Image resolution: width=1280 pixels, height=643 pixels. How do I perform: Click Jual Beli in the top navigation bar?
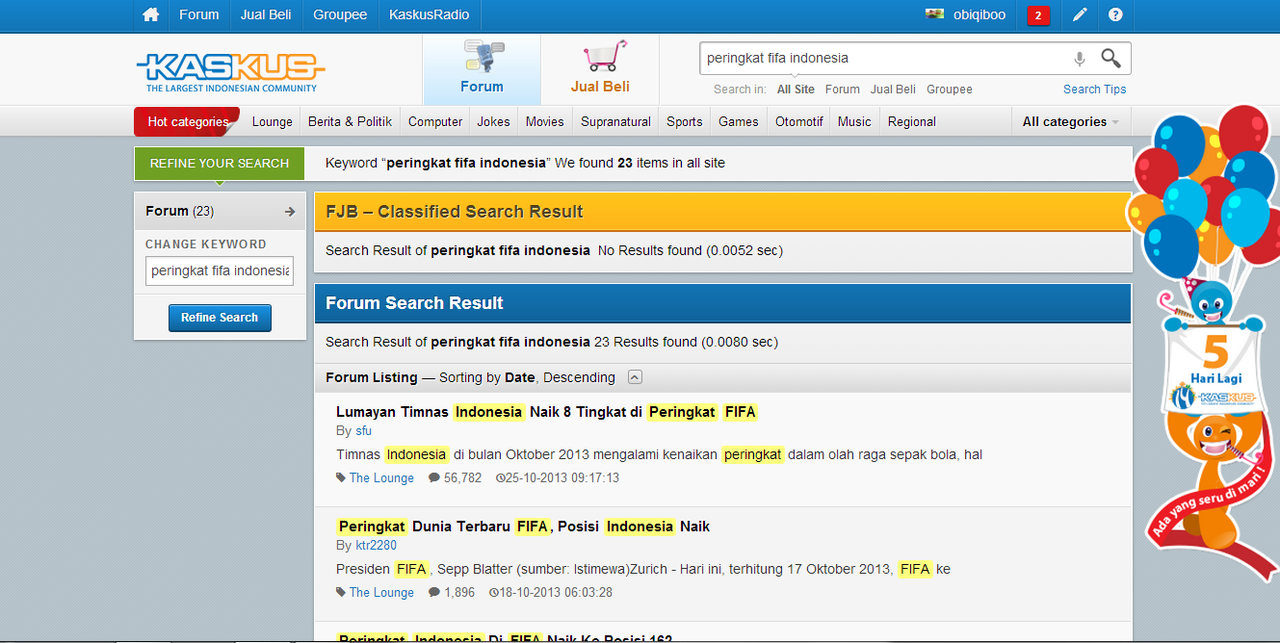coord(266,15)
